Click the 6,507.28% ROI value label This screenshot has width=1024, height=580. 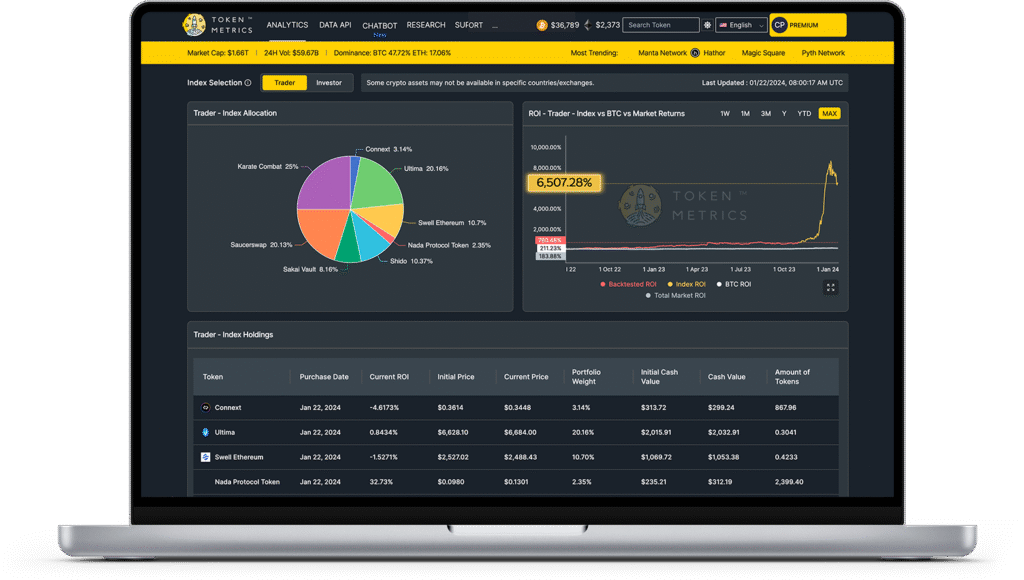pos(564,183)
